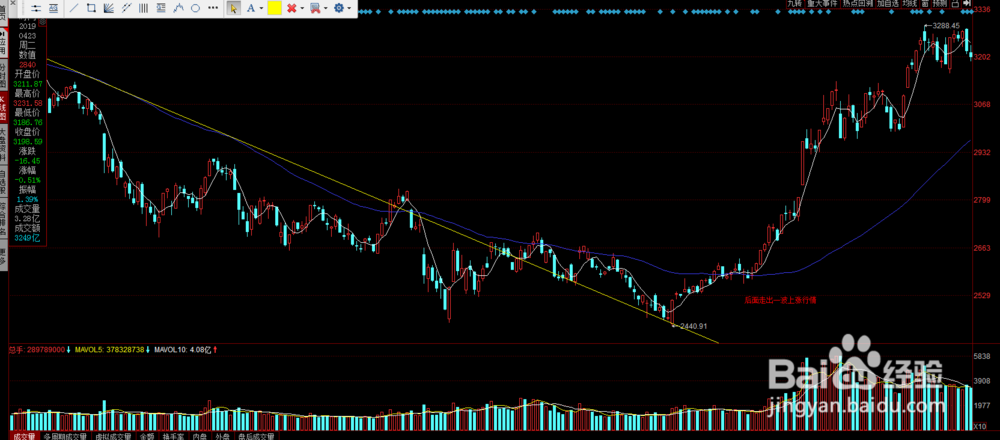The width and height of the screenshot is (1000, 440).
Task: Click the 开盘价 value 3211.87
Action: (28, 84)
